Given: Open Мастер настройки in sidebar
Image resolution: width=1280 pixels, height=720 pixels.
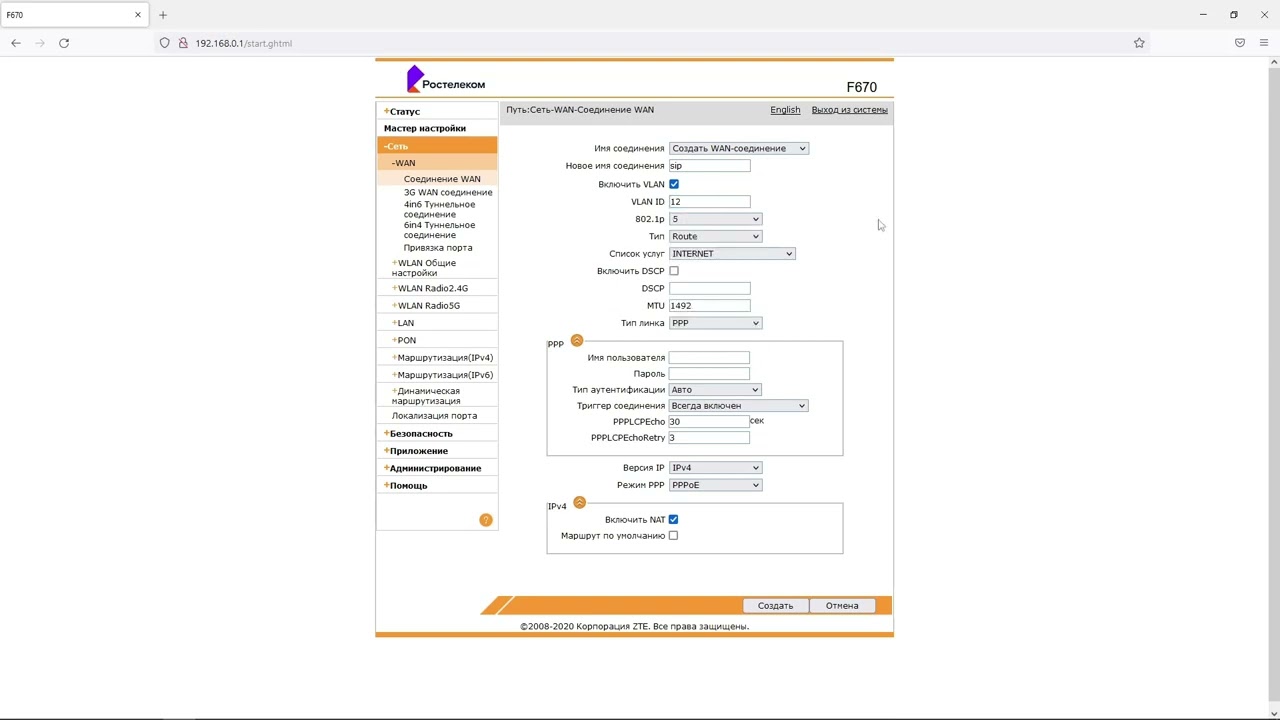Looking at the screenshot, I should tap(425, 129).
